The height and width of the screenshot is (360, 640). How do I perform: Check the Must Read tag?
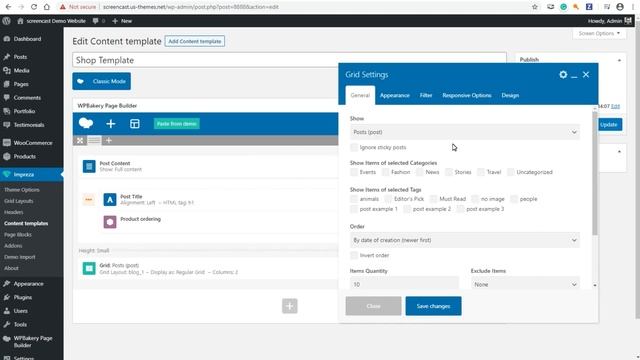(x=433, y=199)
